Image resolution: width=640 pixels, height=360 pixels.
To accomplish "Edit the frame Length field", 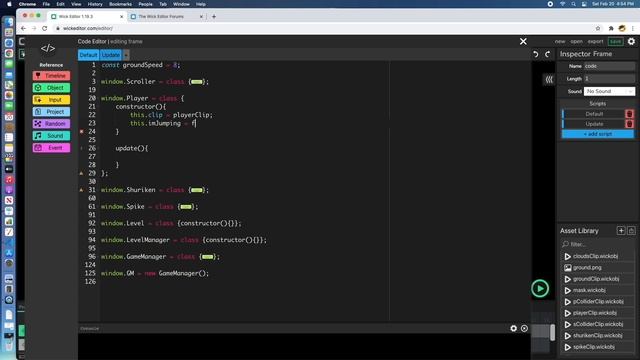I will [609, 79].
